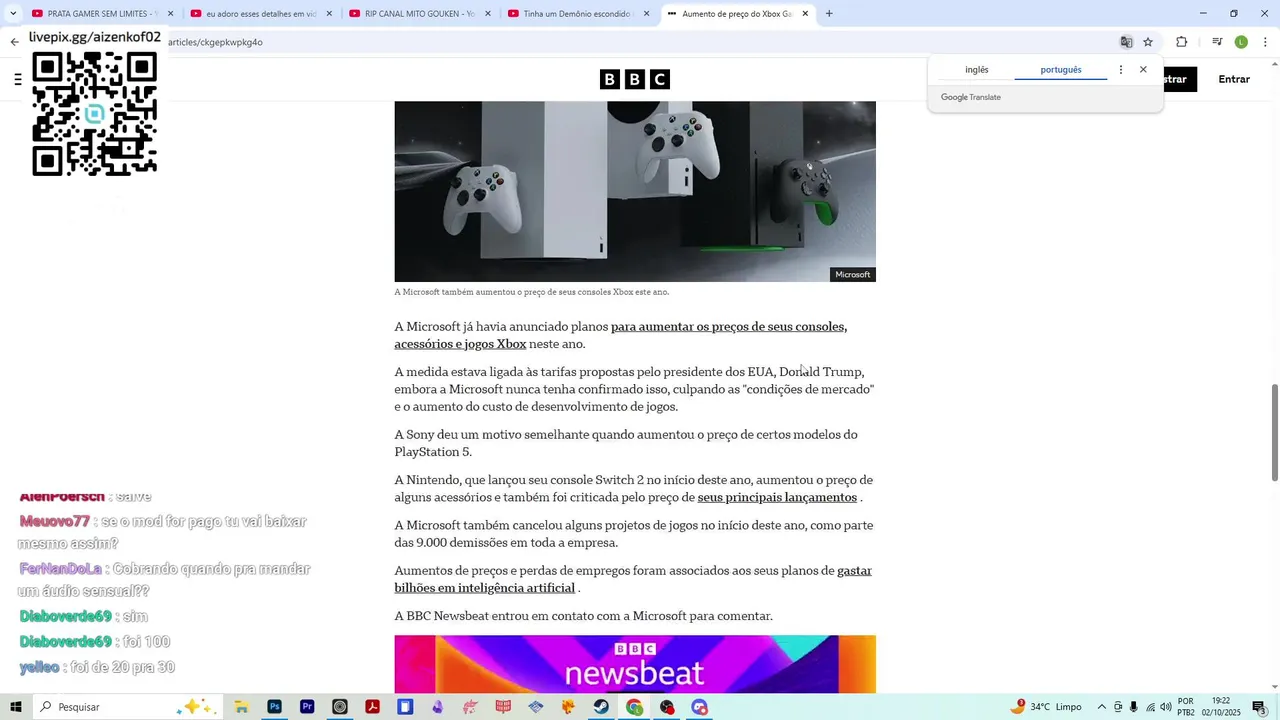Open the Google Translate icon in address bar
The width and height of the screenshot is (1280, 720).
click(1126, 42)
